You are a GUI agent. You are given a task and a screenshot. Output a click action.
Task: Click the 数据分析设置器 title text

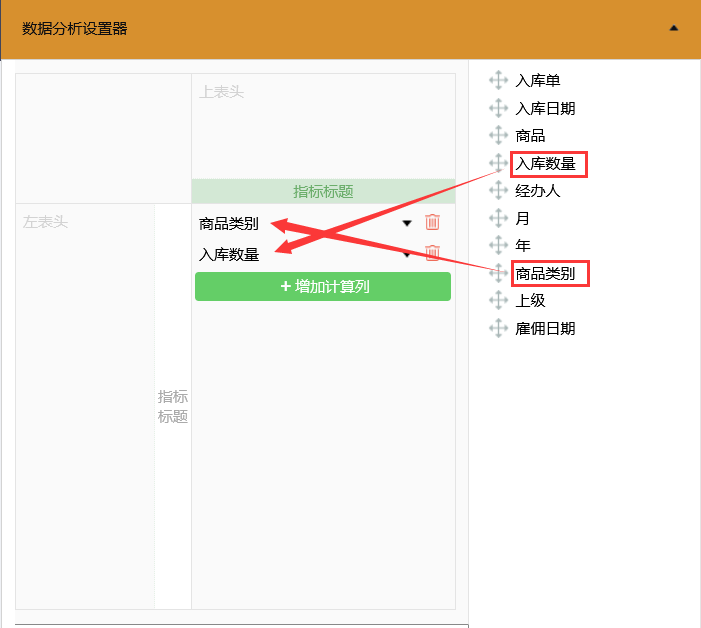(75, 29)
